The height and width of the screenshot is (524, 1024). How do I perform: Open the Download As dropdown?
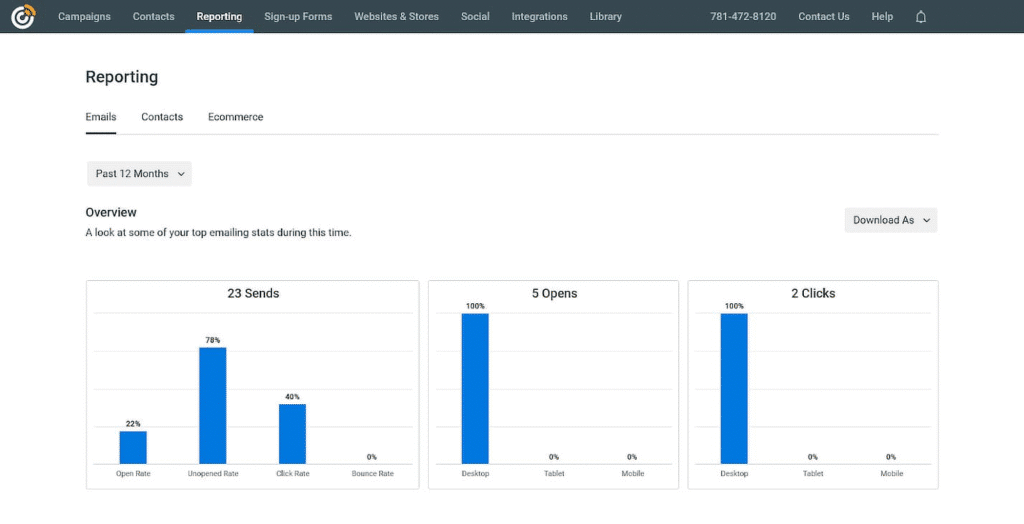point(891,220)
